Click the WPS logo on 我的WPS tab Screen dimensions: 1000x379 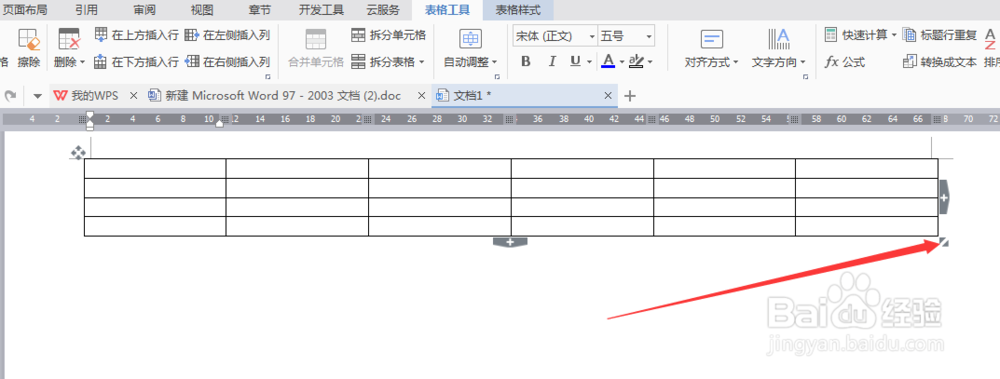pos(61,96)
